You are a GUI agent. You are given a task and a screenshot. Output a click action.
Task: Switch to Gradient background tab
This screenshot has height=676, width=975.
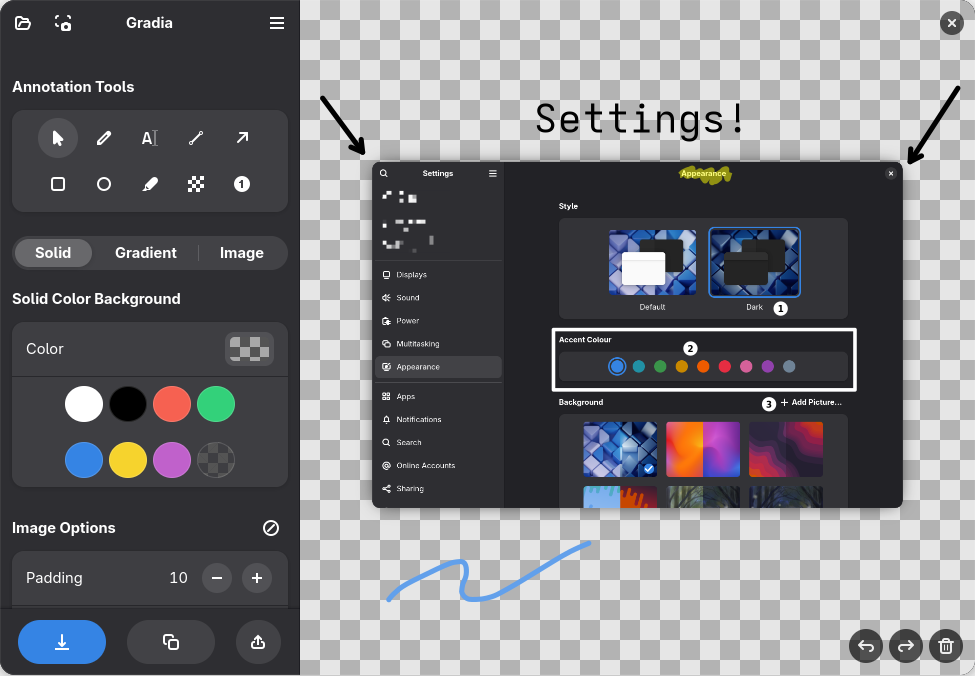146,252
